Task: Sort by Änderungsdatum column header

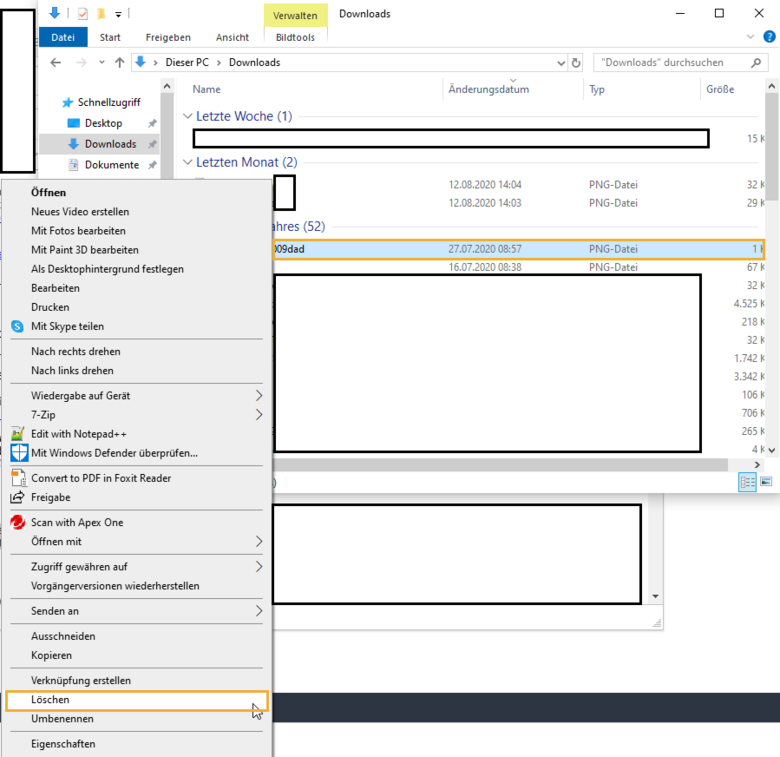Action: tap(488, 90)
